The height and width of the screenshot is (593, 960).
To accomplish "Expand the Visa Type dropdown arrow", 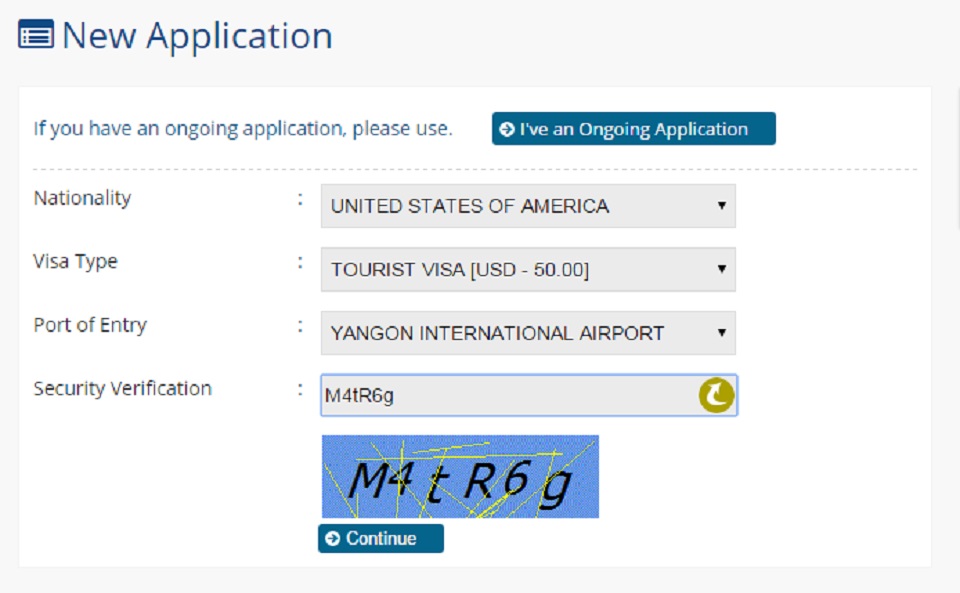I will click(721, 269).
